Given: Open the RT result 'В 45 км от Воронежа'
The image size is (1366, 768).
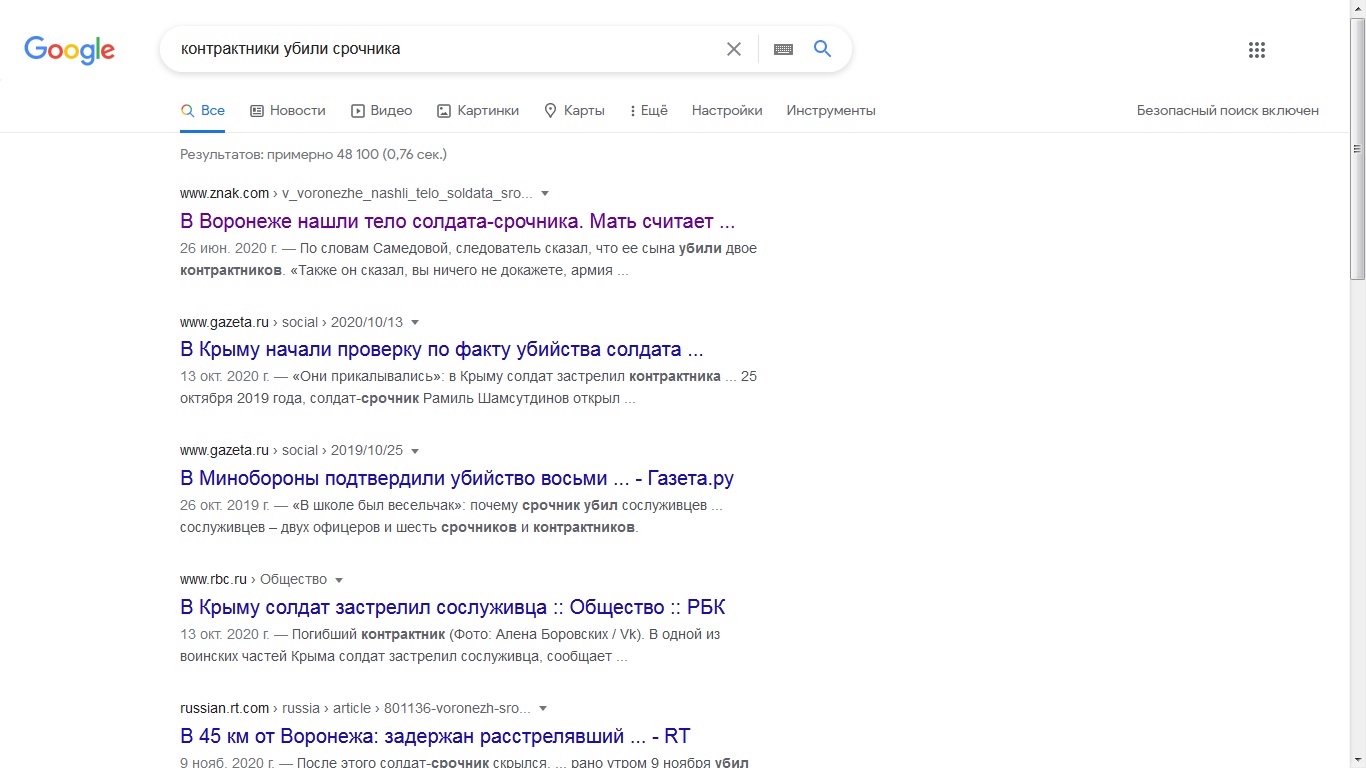Looking at the screenshot, I should pos(435,736).
